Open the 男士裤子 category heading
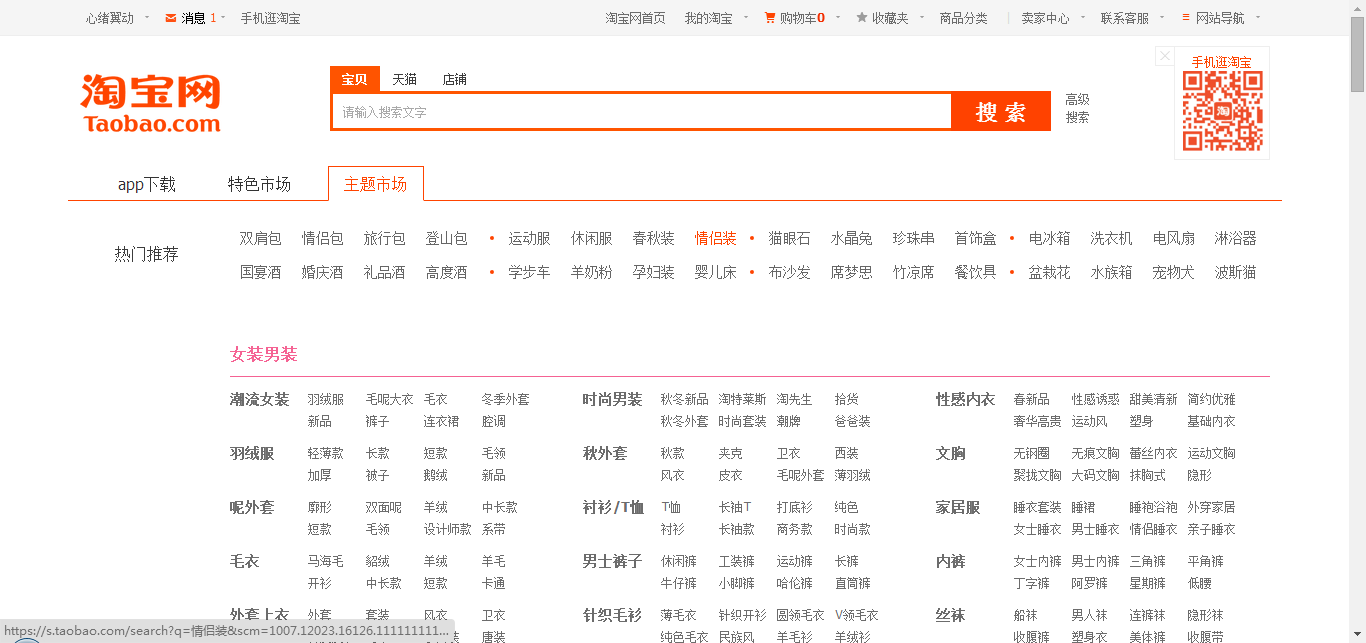The width and height of the screenshot is (1366, 643). pyautogui.click(x=612, y=562)
